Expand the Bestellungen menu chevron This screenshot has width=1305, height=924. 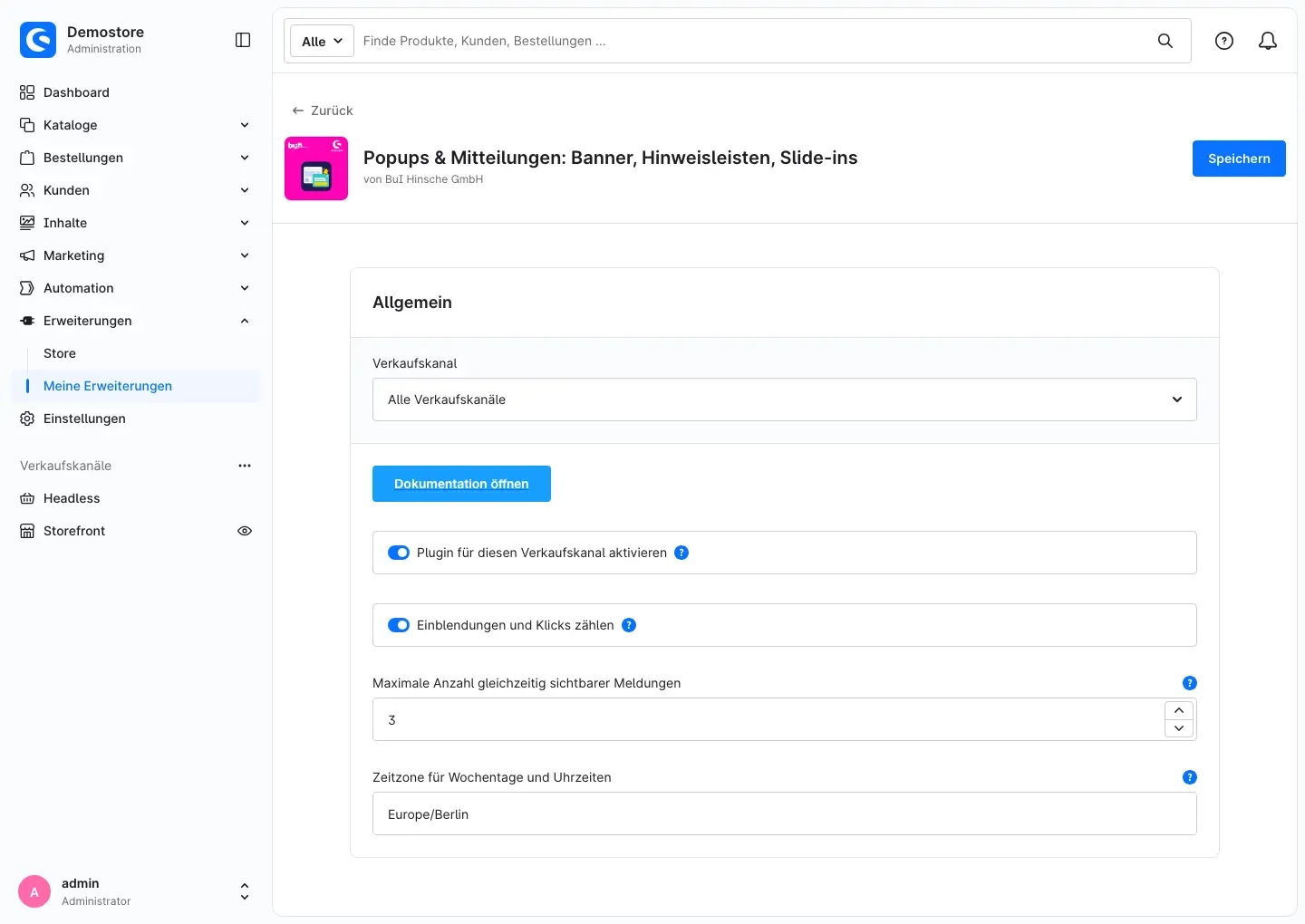coord(245,158)
